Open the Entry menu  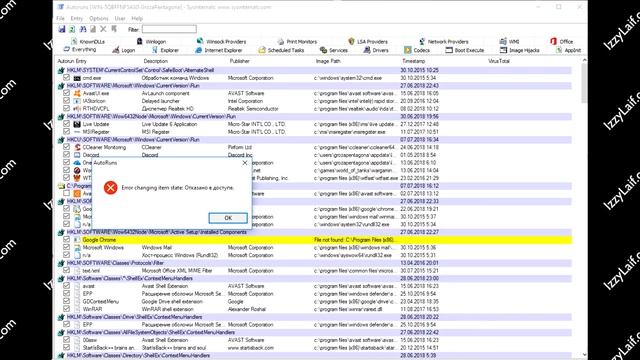[x=77, y=18]
